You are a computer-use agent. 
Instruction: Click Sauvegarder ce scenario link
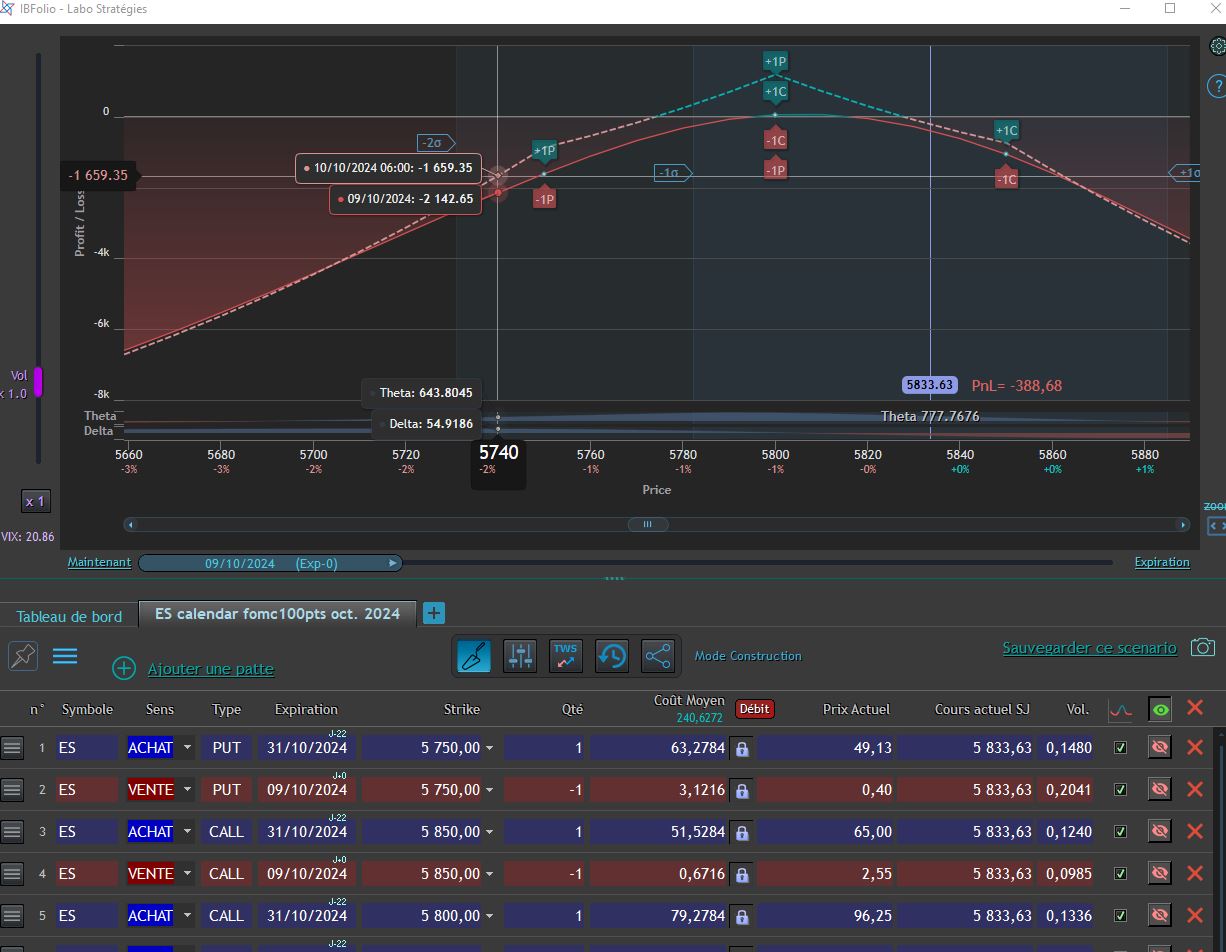[1090, 648]
